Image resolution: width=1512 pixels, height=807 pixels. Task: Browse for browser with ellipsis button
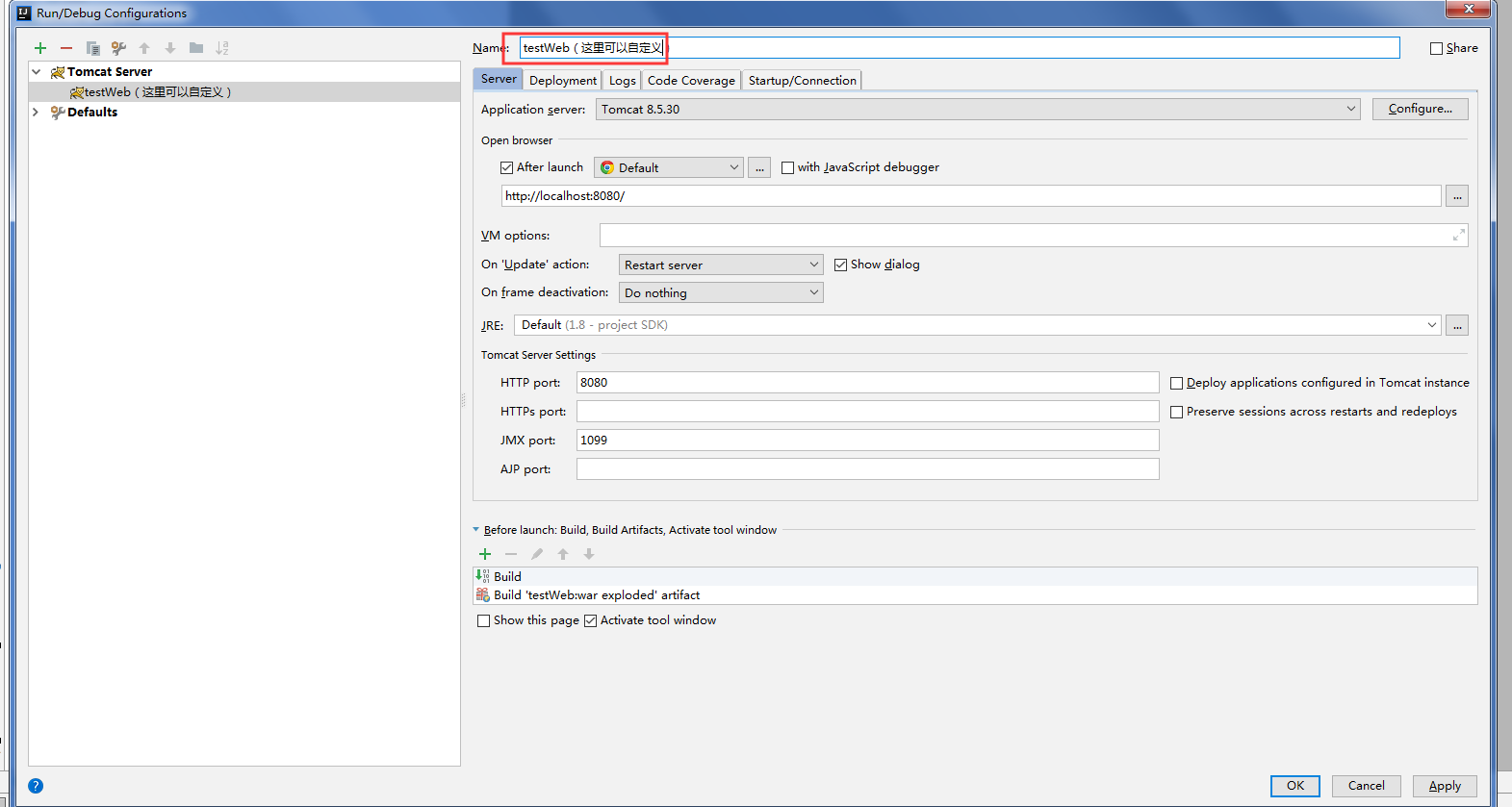tap(759, 168)
